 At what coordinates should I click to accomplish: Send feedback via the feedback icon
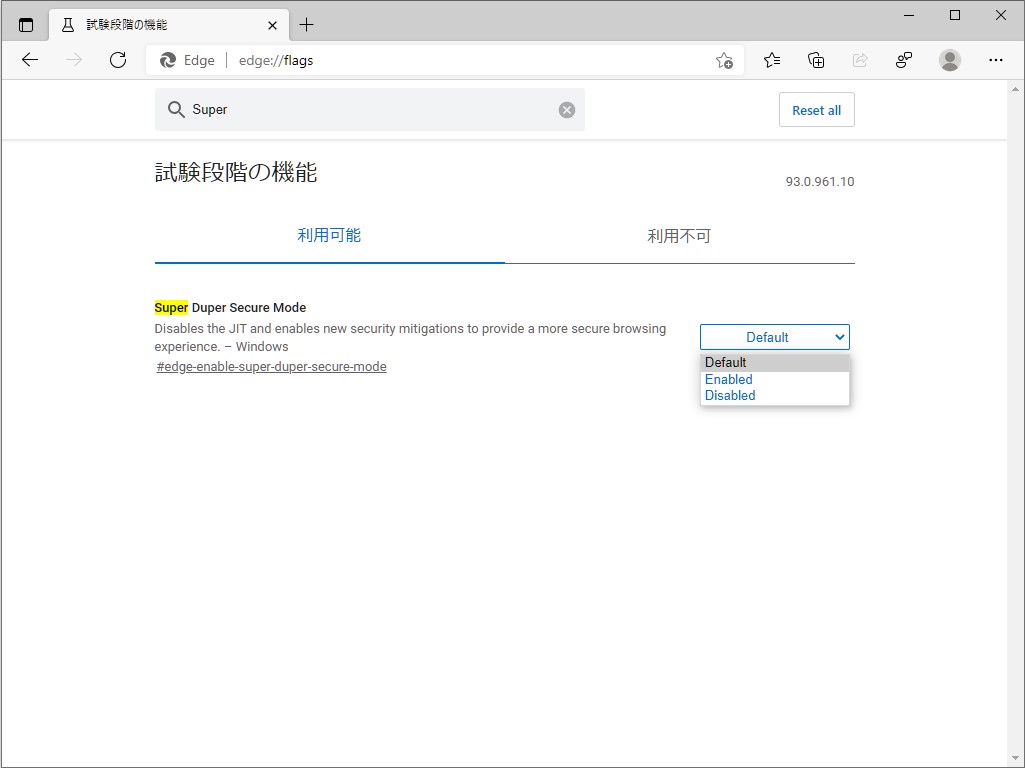pyautogui.click(x=903, y=60)
